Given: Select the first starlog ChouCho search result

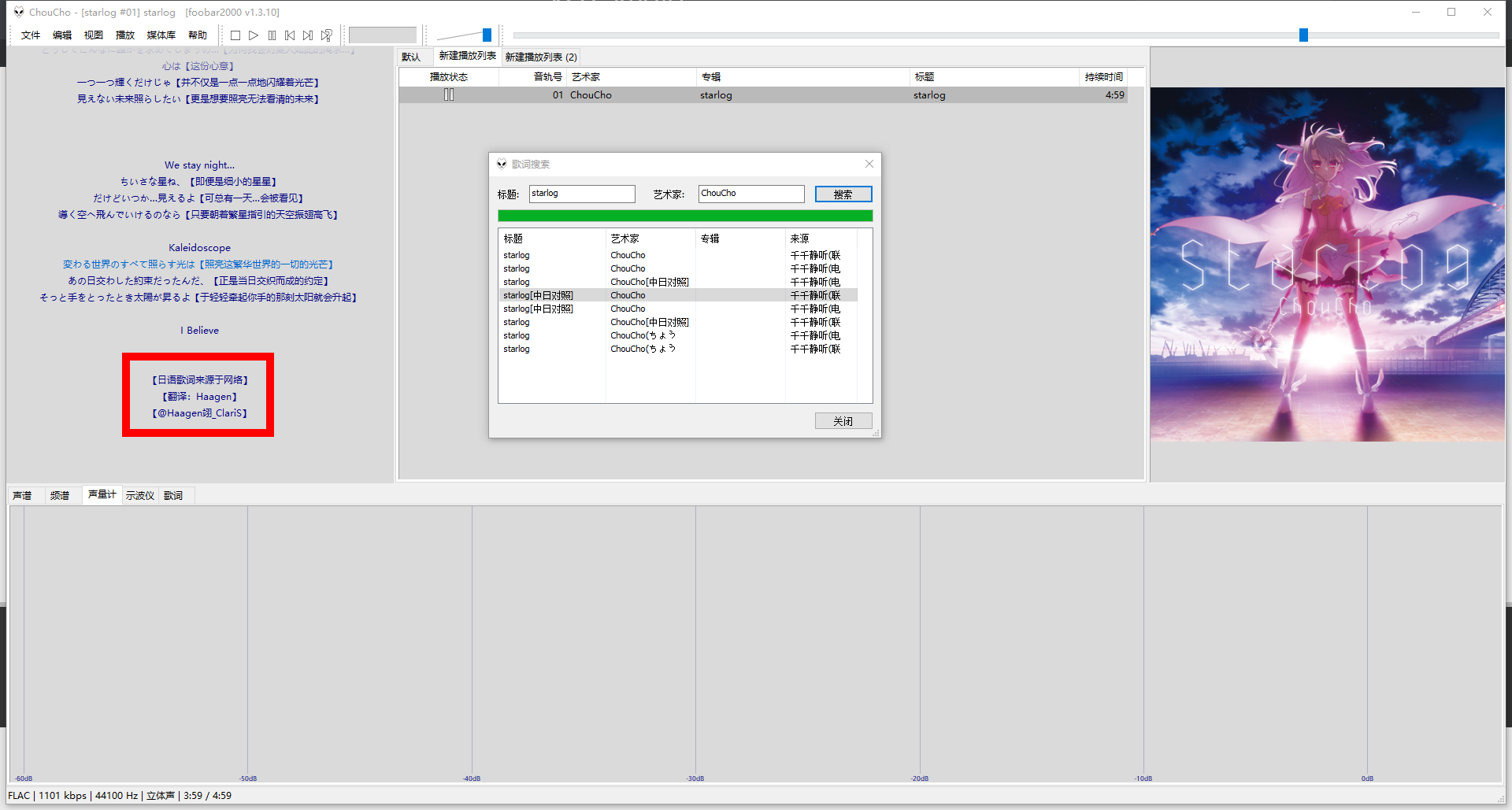Looking at the screenshot, I should (x=678, y=255).
